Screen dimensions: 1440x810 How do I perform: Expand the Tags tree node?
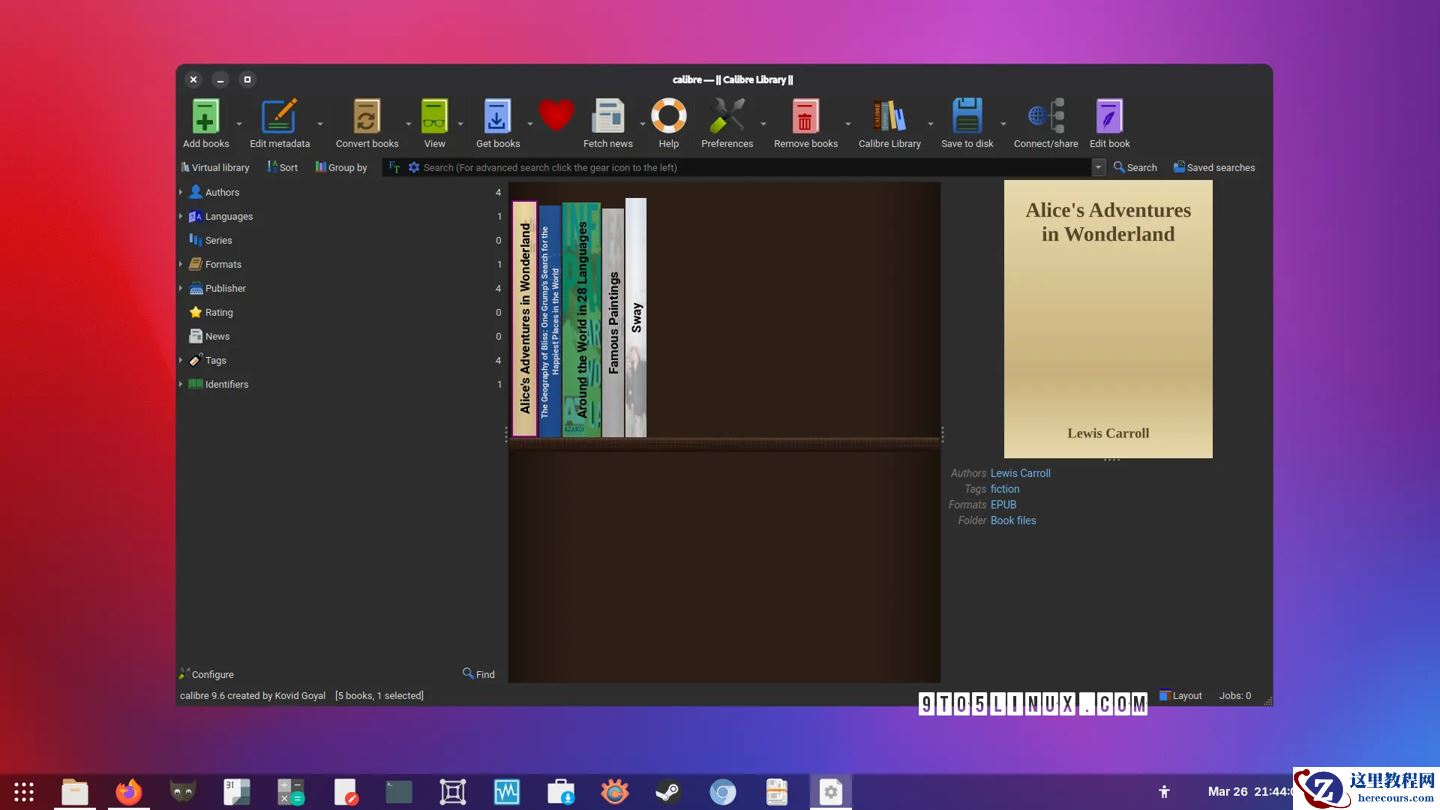[x=181, y=360]
